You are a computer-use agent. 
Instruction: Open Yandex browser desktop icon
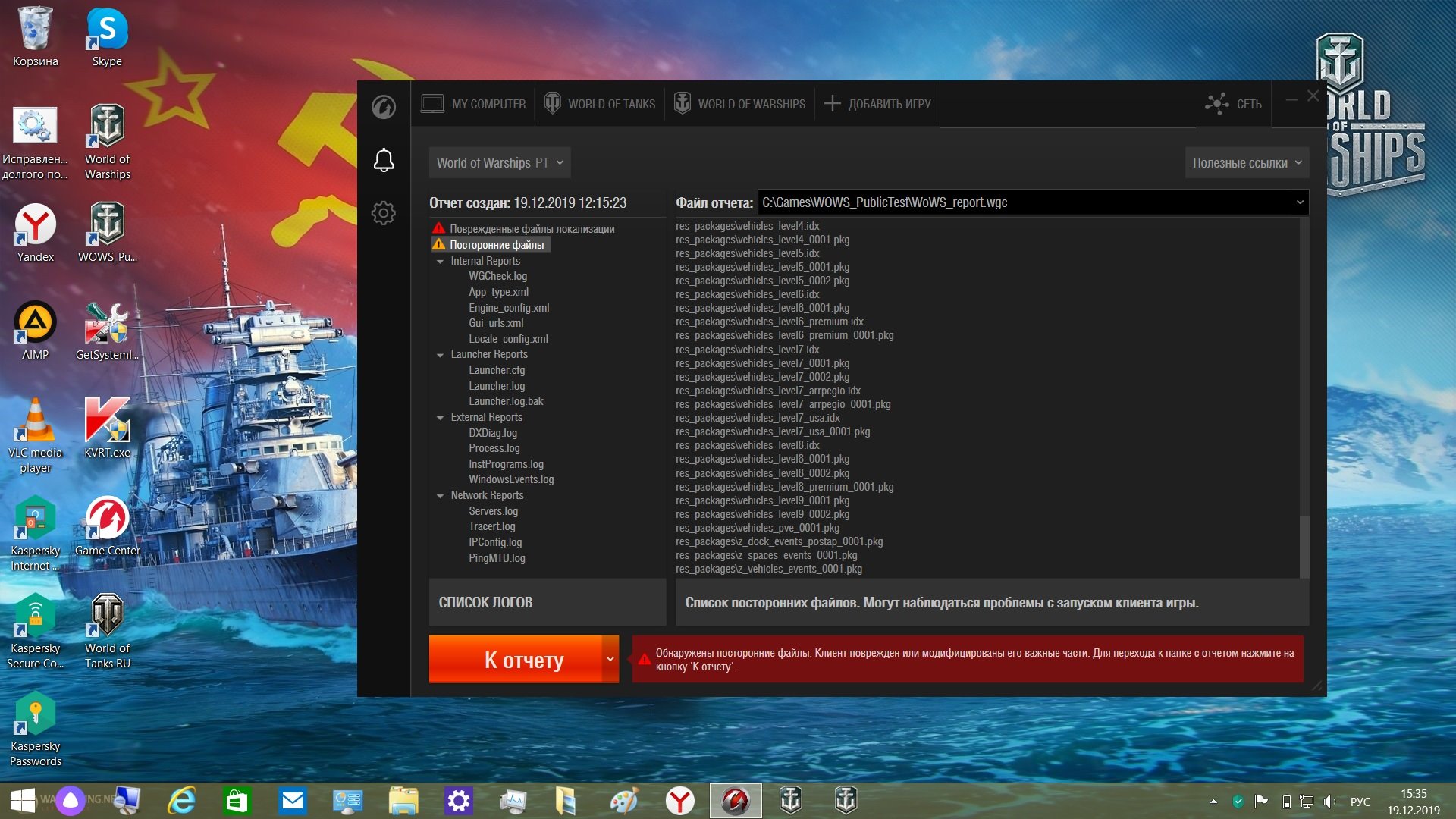(35, 232)
